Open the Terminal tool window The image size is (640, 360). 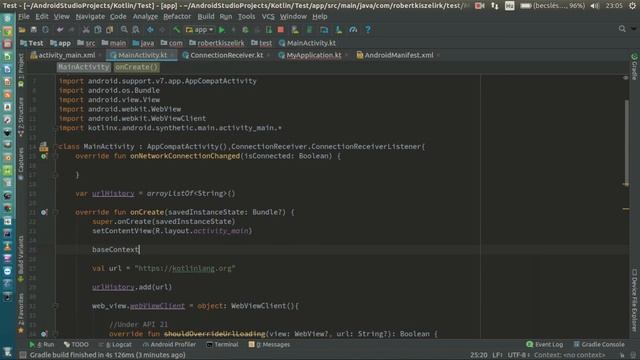click(222, 344)
